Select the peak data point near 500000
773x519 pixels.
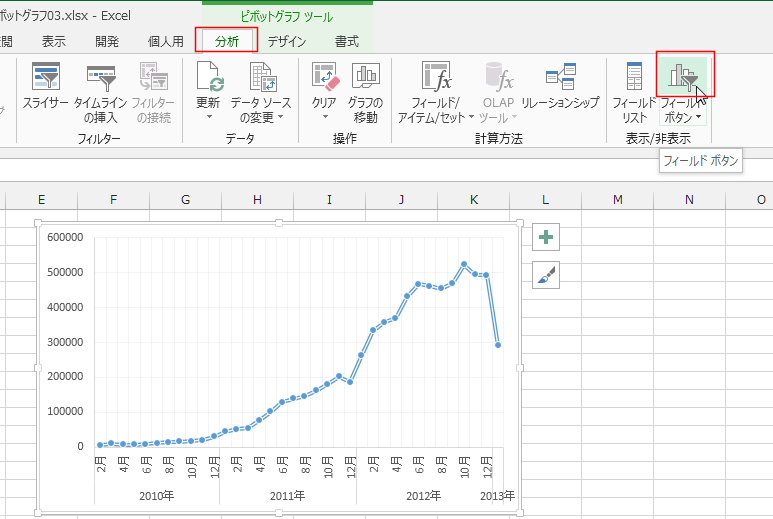[x=464, y=264]
